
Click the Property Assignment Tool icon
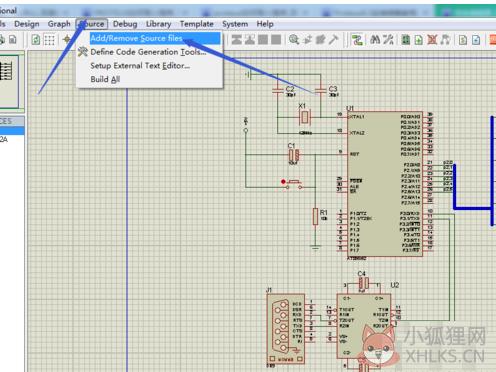[388, 40]
